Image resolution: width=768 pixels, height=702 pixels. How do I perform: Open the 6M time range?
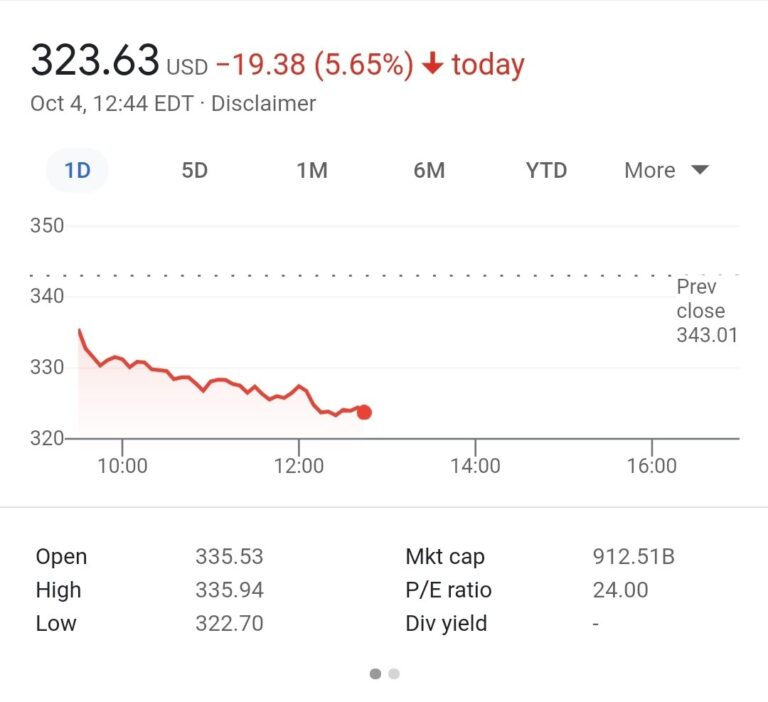(429, 170)
